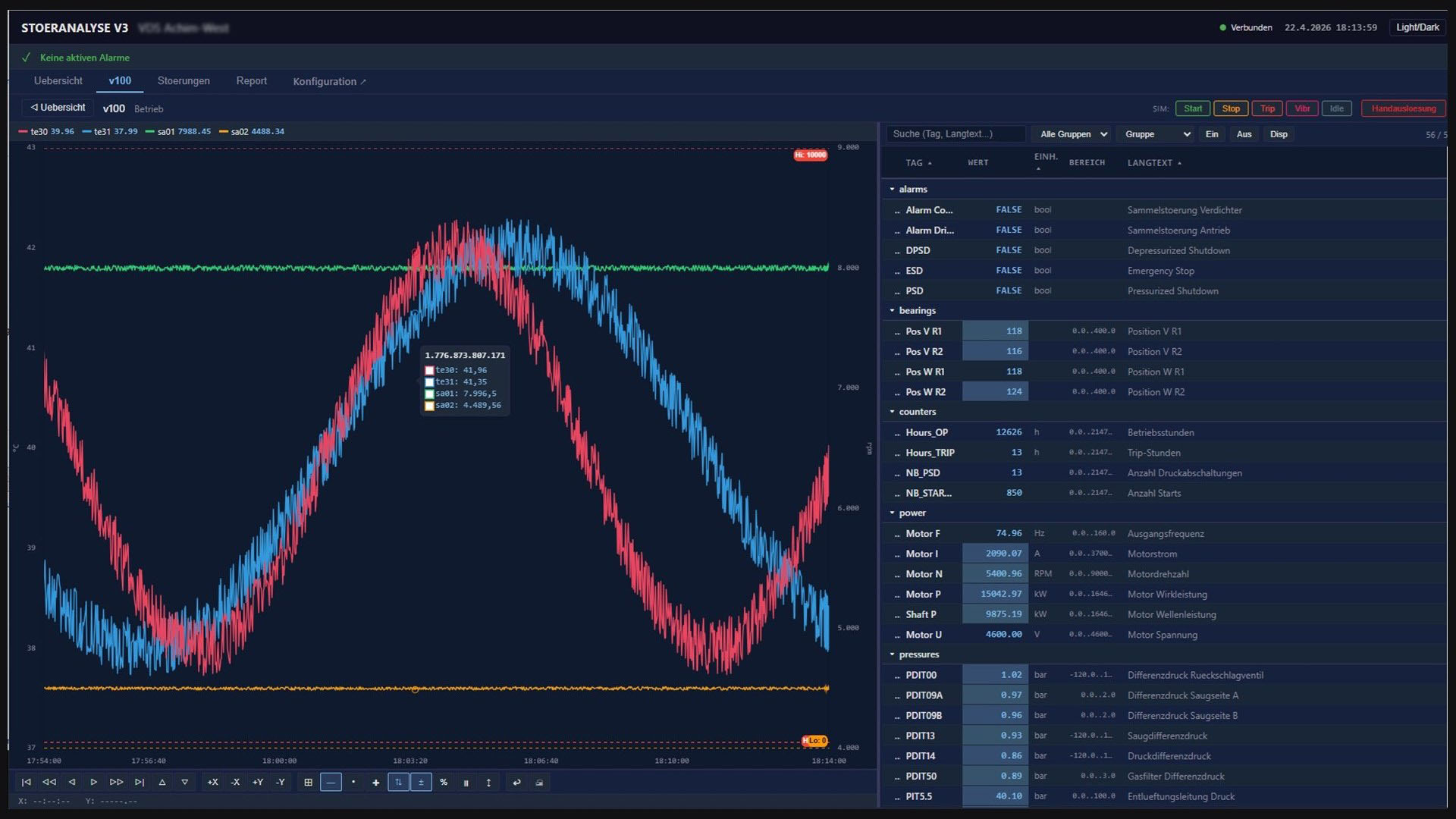
Task: Open the Report tab
Action: coord(251,80)
